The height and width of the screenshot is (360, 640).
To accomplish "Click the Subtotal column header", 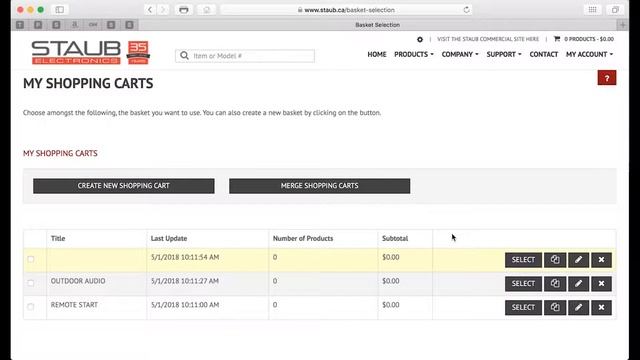I will [395, 238].
